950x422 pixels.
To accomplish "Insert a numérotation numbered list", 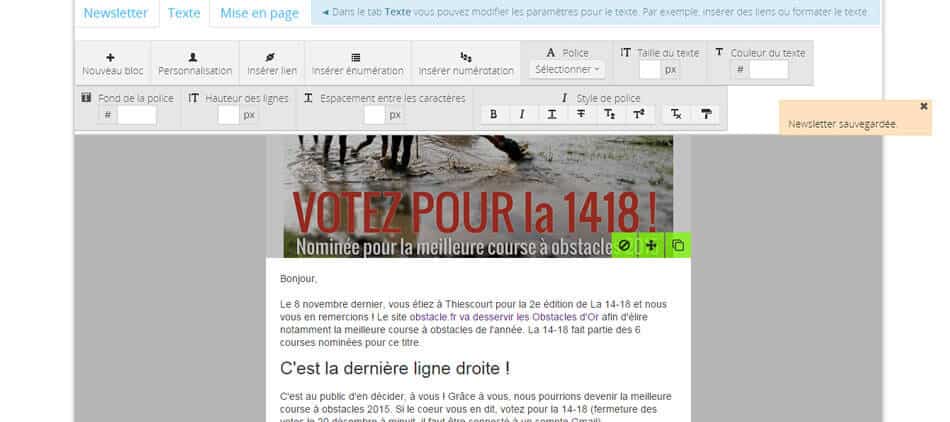I will (466, 64).
